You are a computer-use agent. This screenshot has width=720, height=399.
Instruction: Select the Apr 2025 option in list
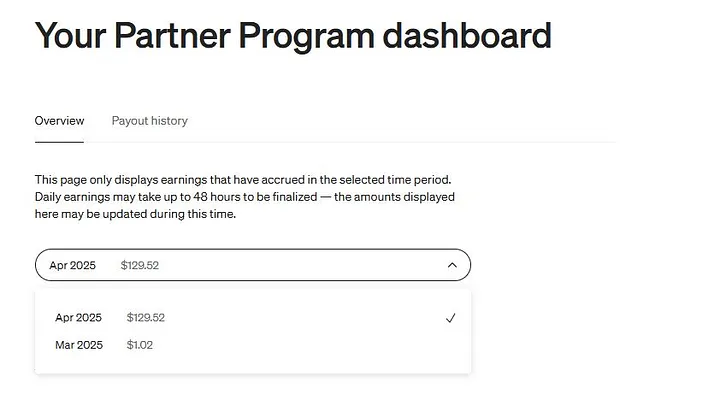253,318
